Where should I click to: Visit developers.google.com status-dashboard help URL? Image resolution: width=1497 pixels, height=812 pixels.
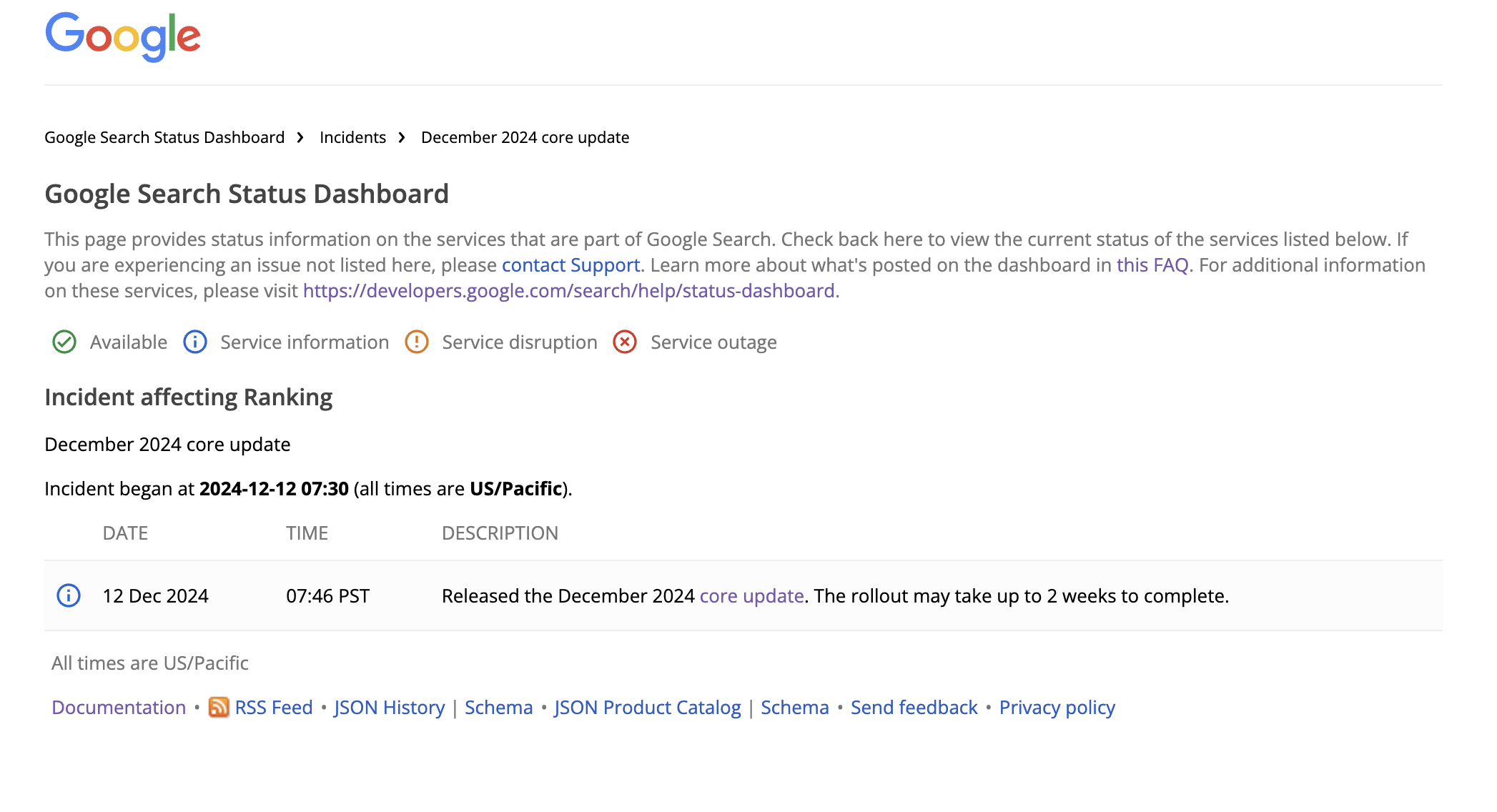tap(569, 291)
